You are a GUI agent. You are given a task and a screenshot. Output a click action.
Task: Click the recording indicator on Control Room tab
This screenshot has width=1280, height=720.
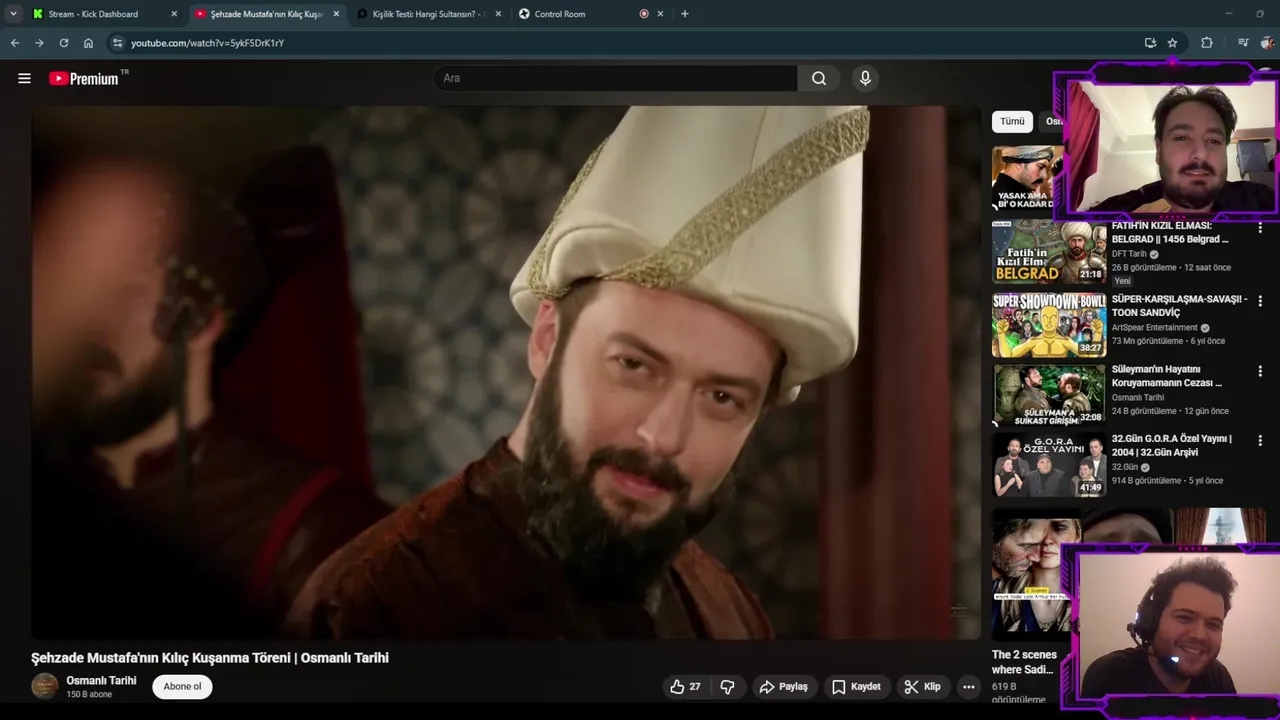[x=644, y=14]
